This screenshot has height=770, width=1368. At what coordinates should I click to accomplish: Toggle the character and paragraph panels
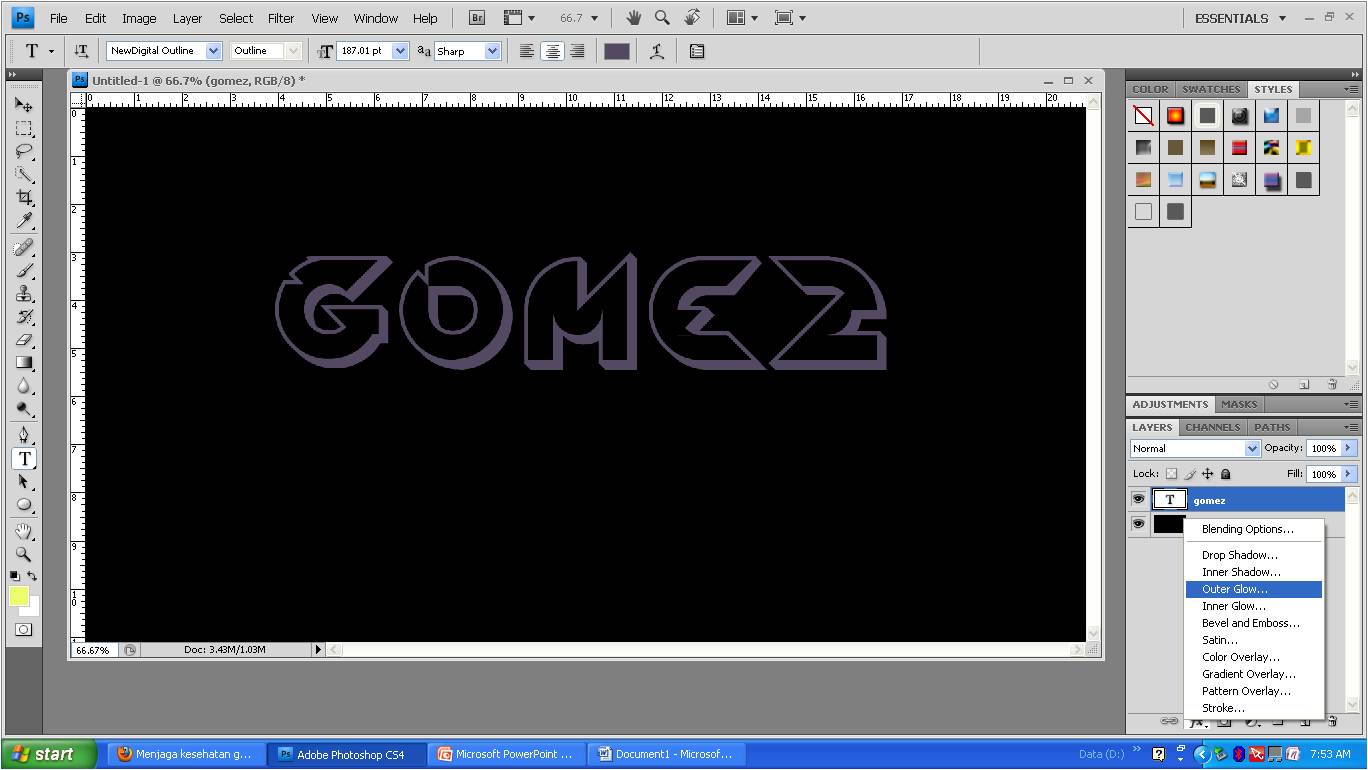pyautogui.click(x=697, y=51)
